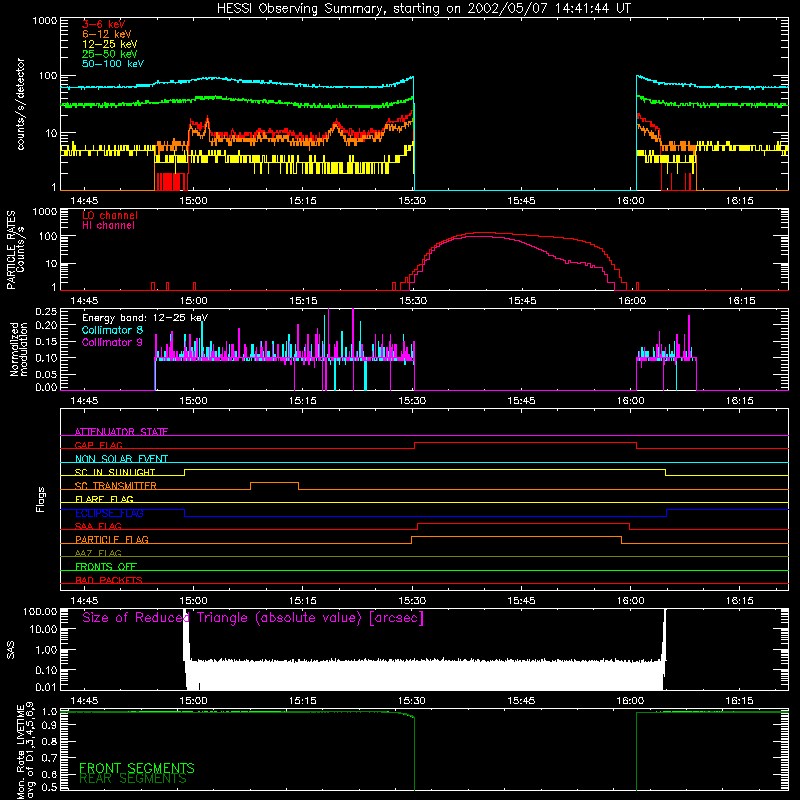This screenshot has height=800, width=800.
Task: Click the FRONTS OFF flag label
Action: click(x=106, y=567)
